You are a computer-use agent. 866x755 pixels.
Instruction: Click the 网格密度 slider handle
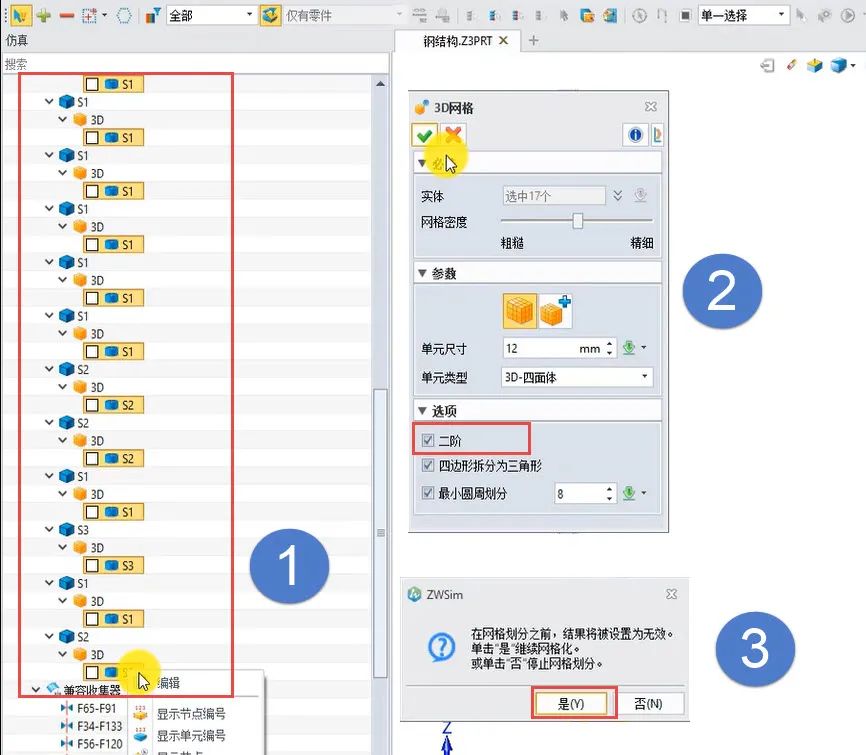577,221
